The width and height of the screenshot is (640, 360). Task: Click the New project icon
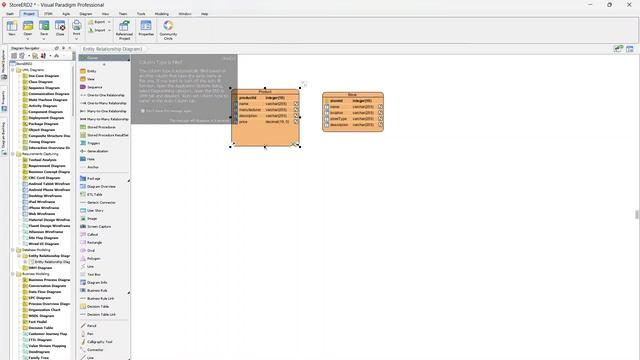(x=12, y=27)
